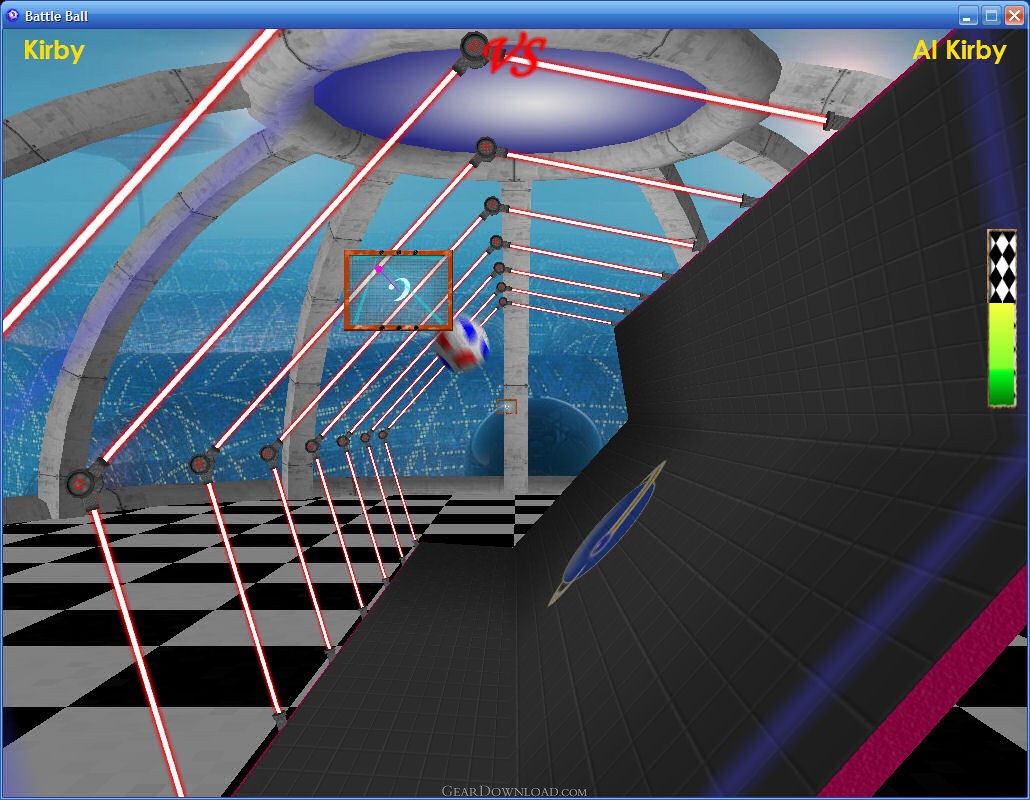Click the checkered top of power meter

click(x=1002, y=267)
